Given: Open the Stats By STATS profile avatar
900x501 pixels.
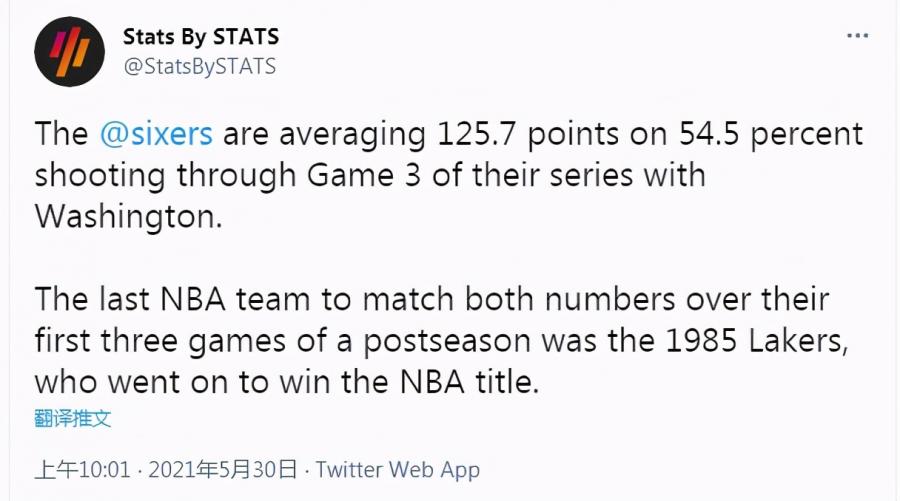Looking at the screenshot, I should (x=69, y=52).
